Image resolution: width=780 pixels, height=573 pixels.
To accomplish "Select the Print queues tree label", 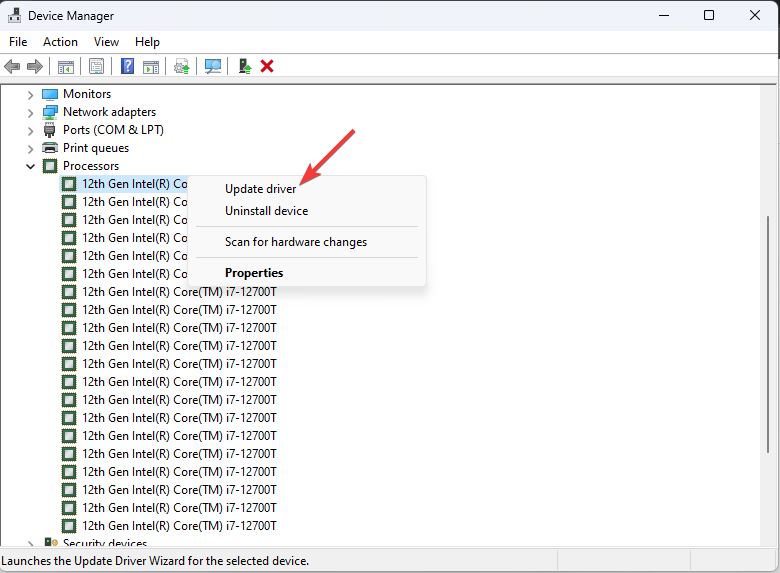I will tap(96, 148).
